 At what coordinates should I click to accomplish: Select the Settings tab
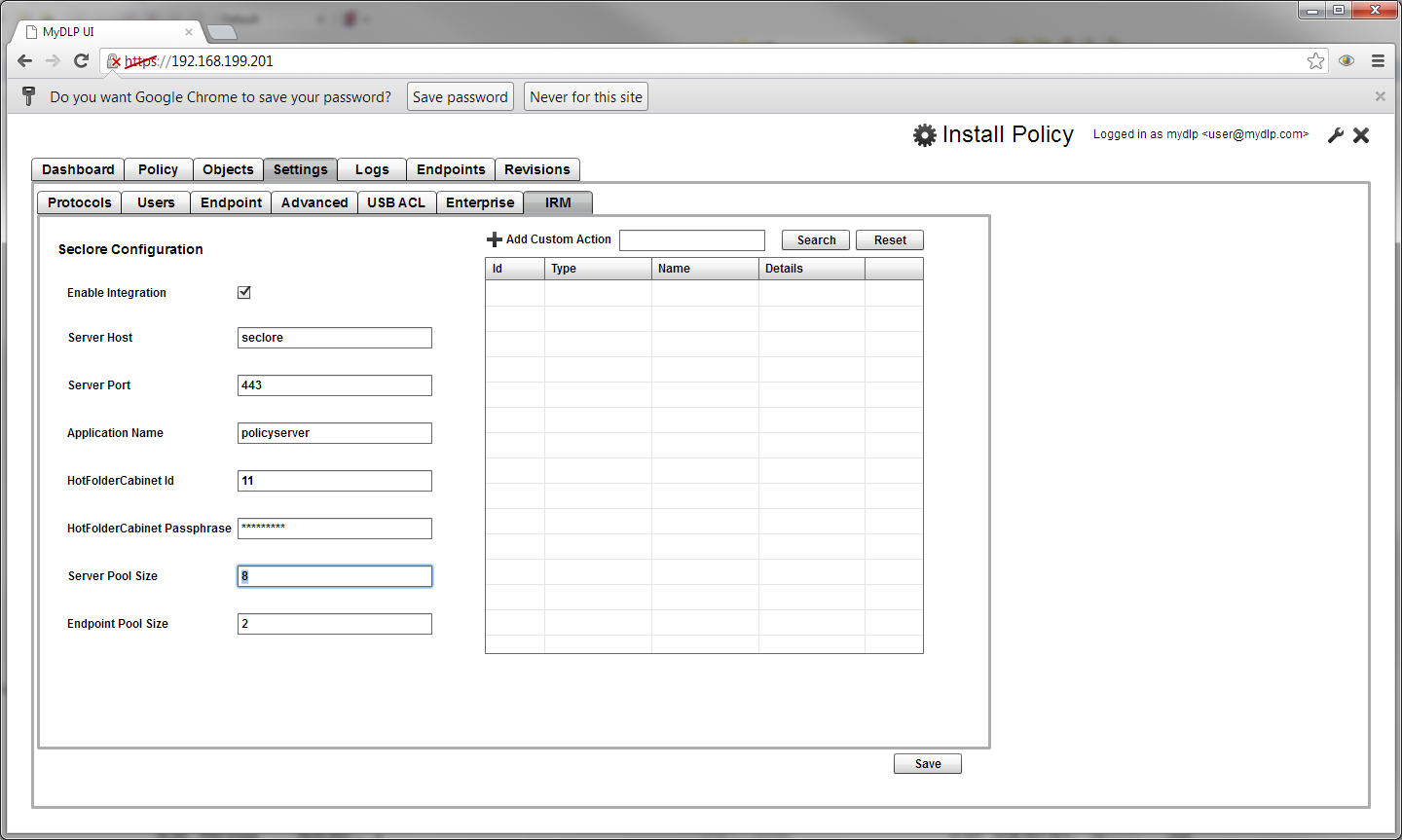pos(300,169)
